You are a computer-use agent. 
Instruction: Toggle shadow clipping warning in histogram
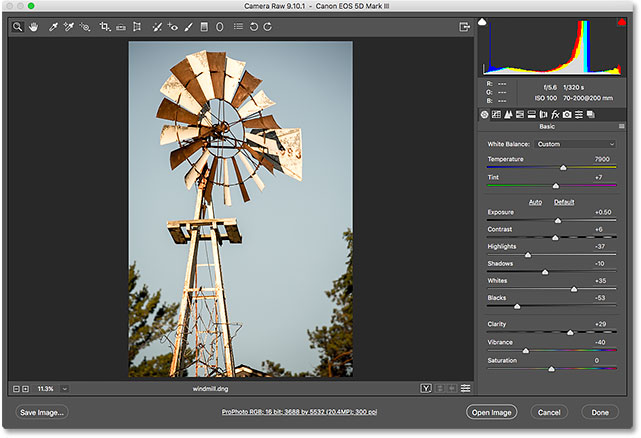(482, 22)
